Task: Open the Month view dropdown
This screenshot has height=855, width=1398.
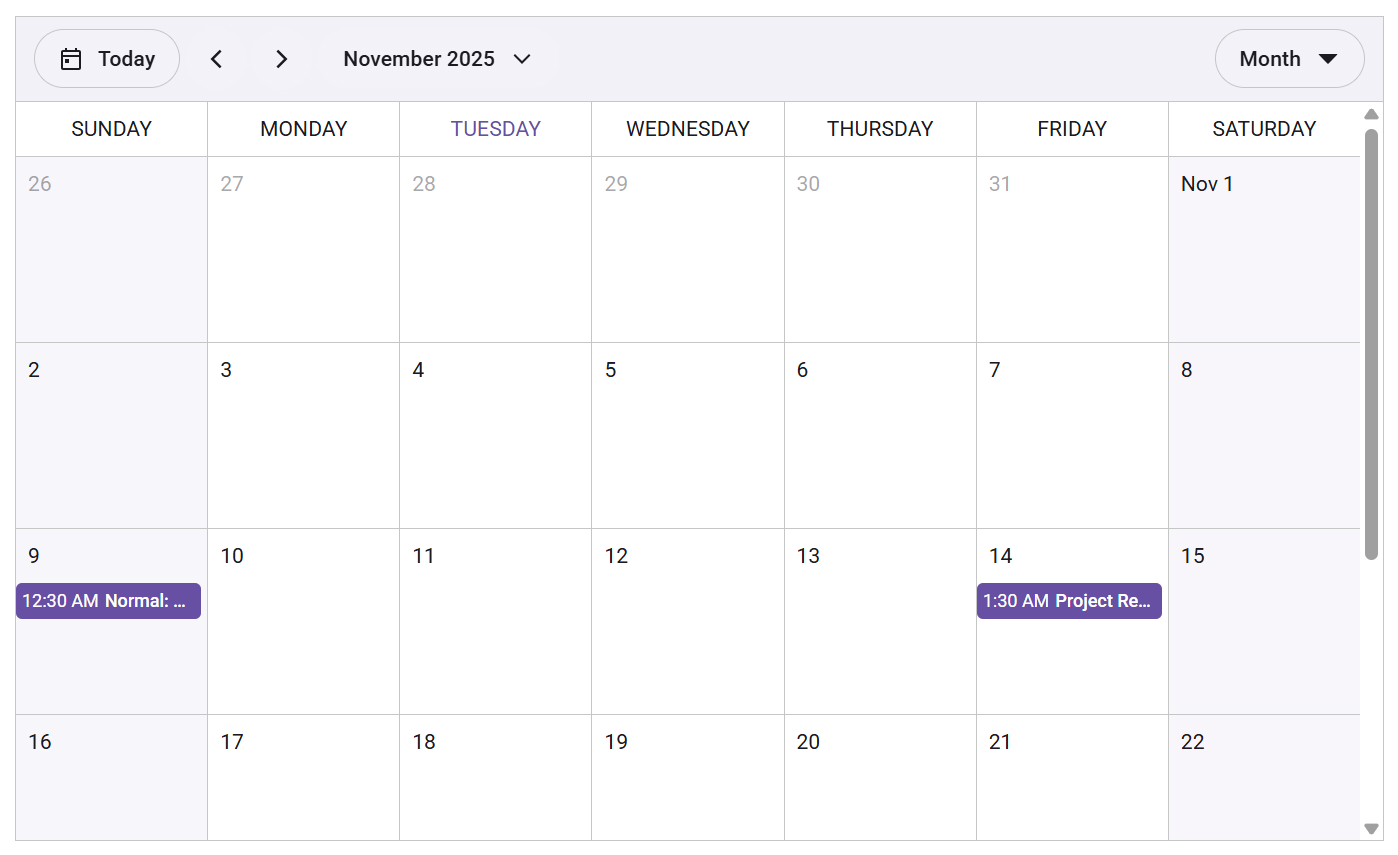Action: [x=1288, y=59]
